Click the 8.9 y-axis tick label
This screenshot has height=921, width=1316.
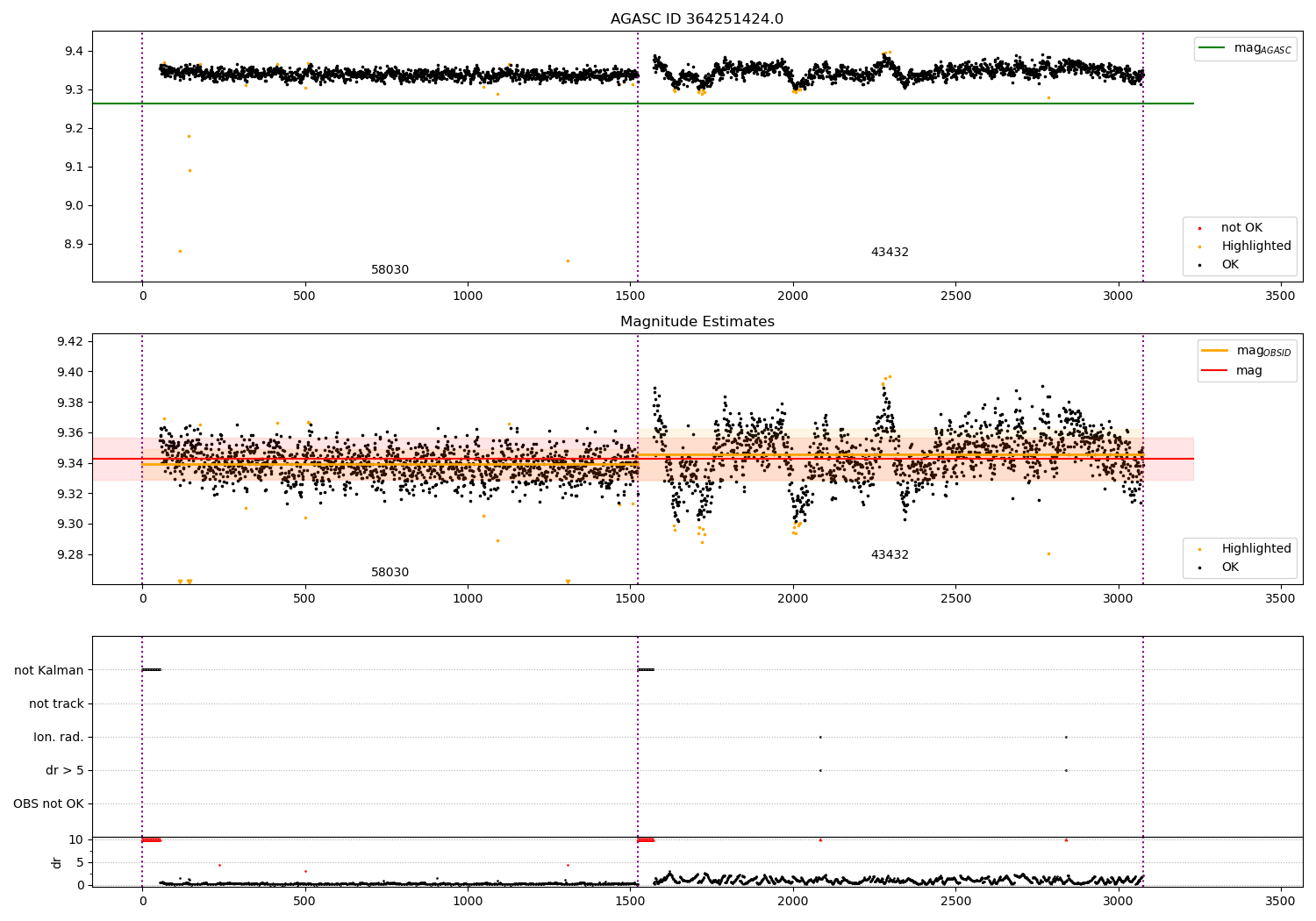pos(74,244)
